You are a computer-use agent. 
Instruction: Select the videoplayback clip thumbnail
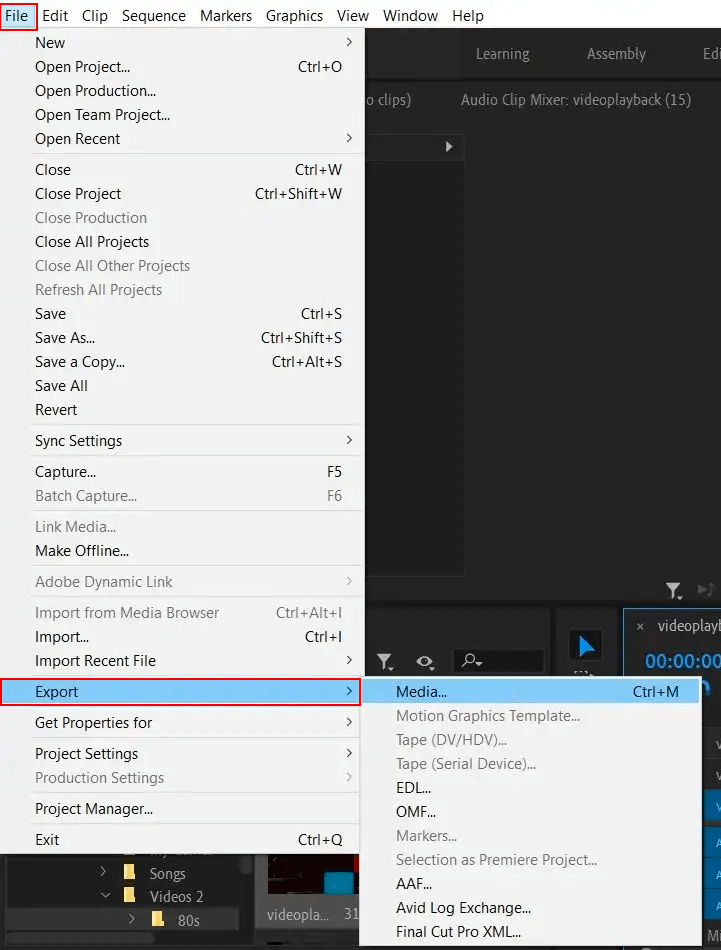point(313,874)
